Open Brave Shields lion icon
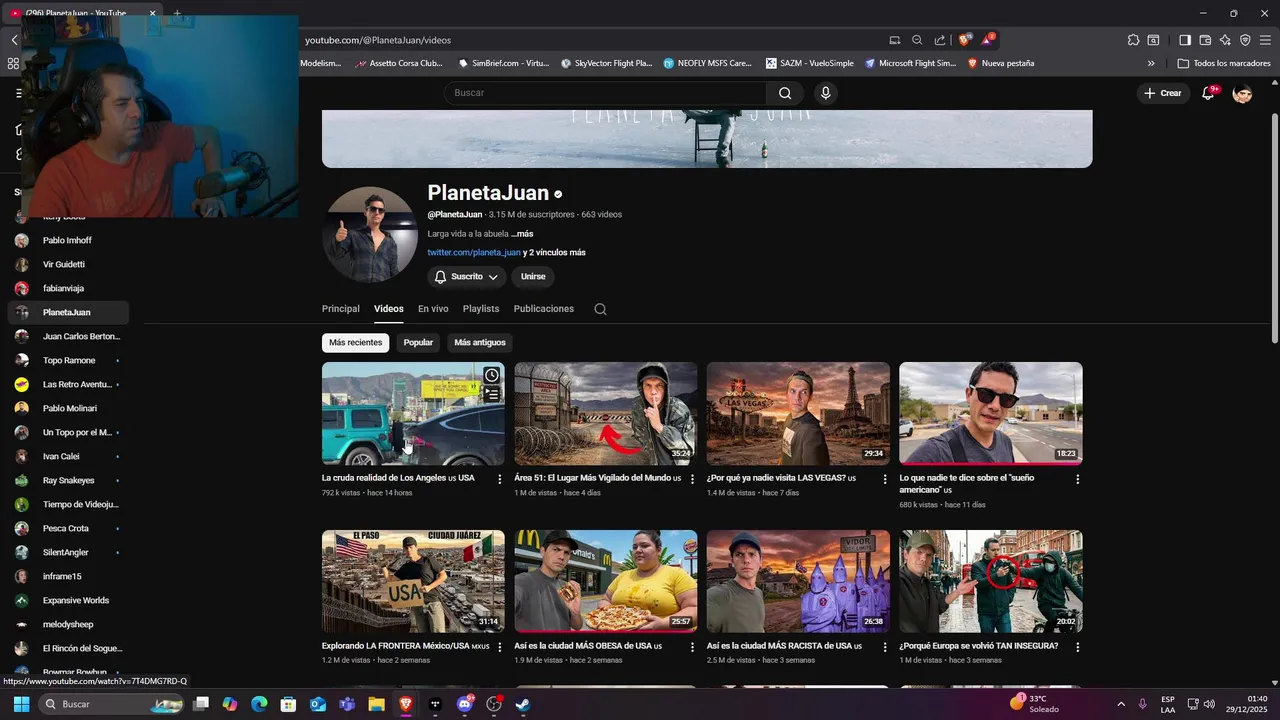The height and width of the screenshot is (720, 1280). point(965,40)
